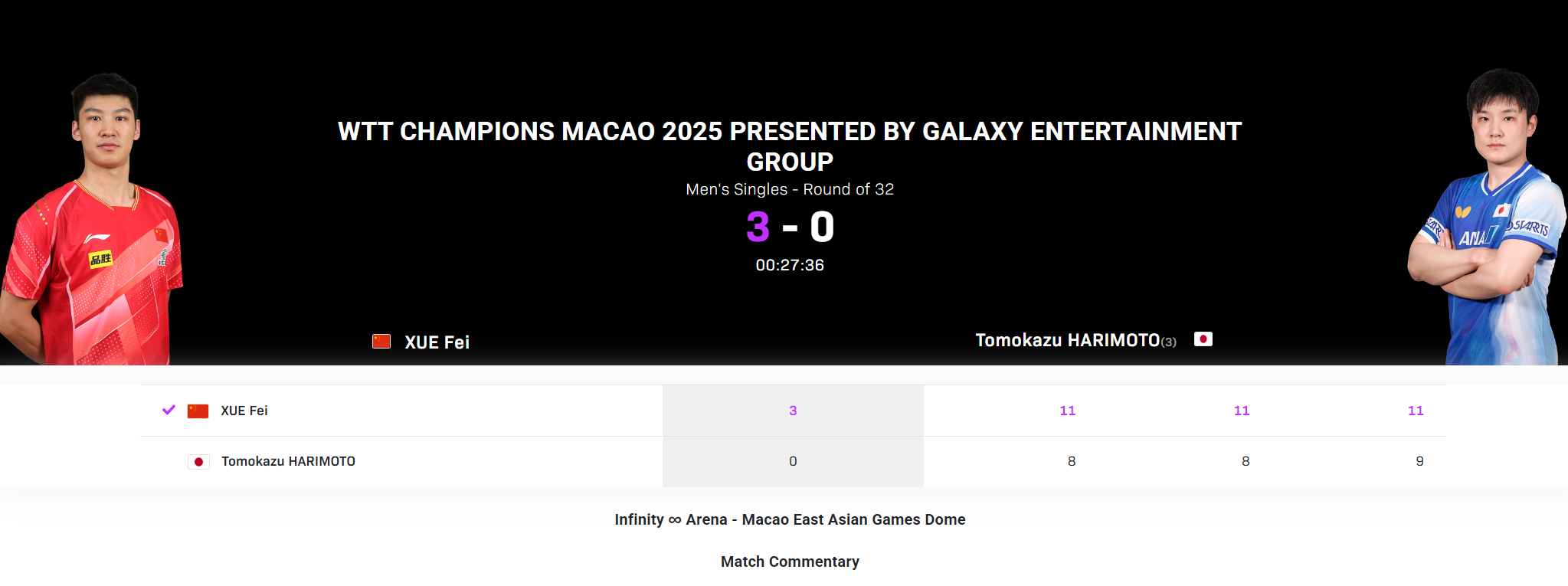Click the large 3 - 0 match score
This screenshot has width=1568, height=586.
790,228
